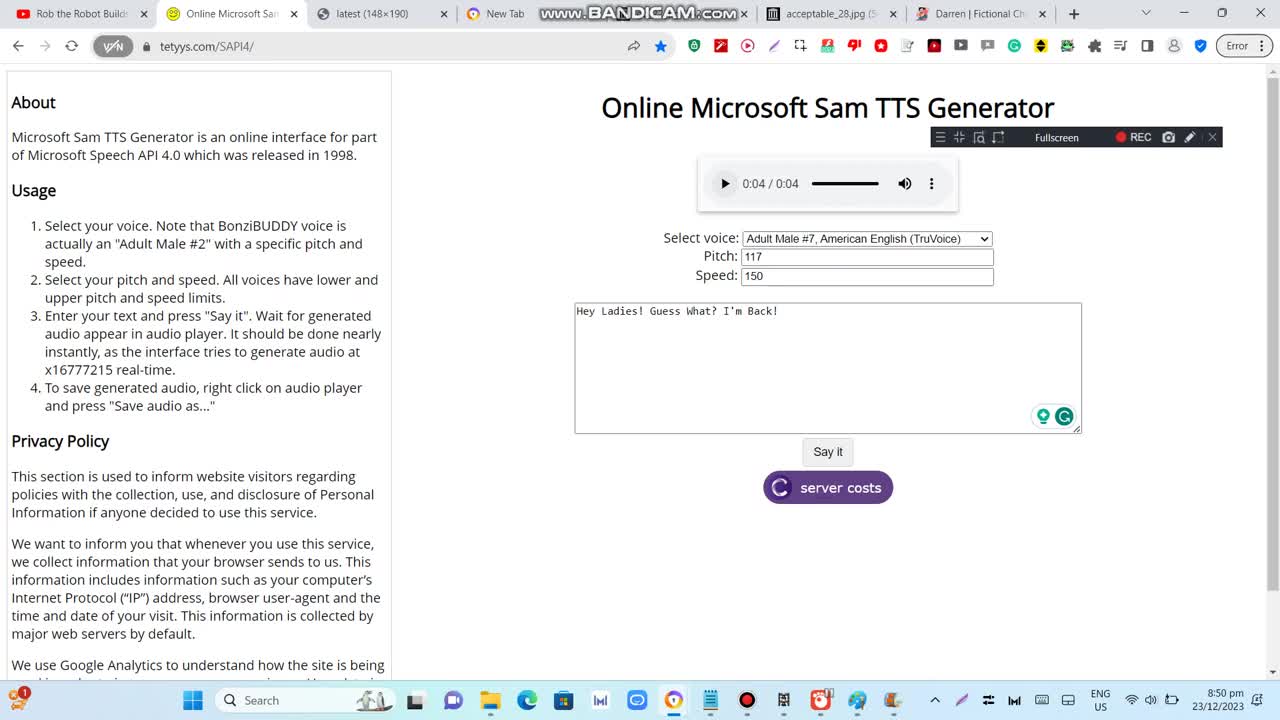The height and width of the screenshot is (720, 1280).
Task: Click the ENG US language indicator
Action: [1100, 700]
